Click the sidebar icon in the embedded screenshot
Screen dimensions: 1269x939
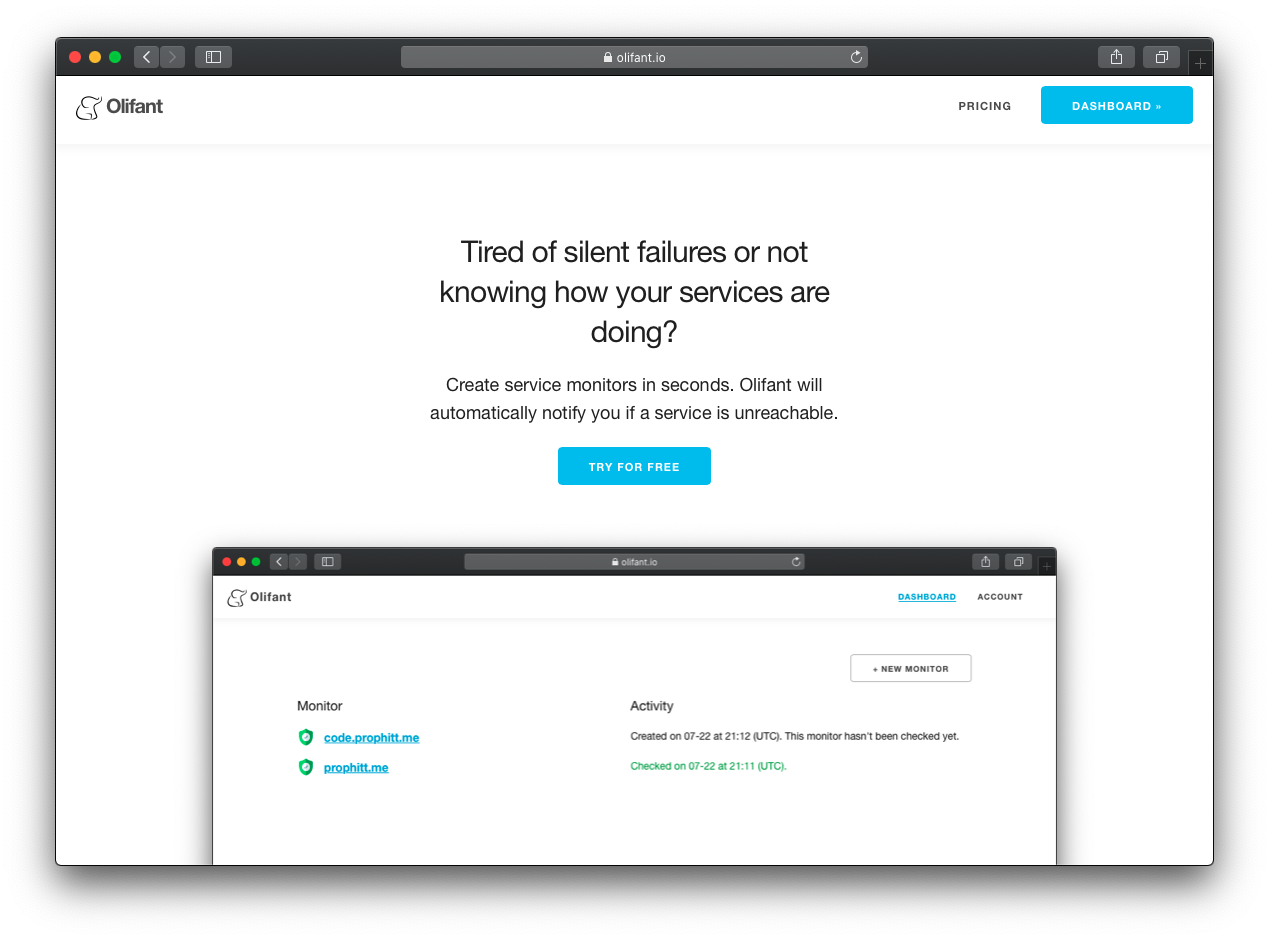coord(327,561)
